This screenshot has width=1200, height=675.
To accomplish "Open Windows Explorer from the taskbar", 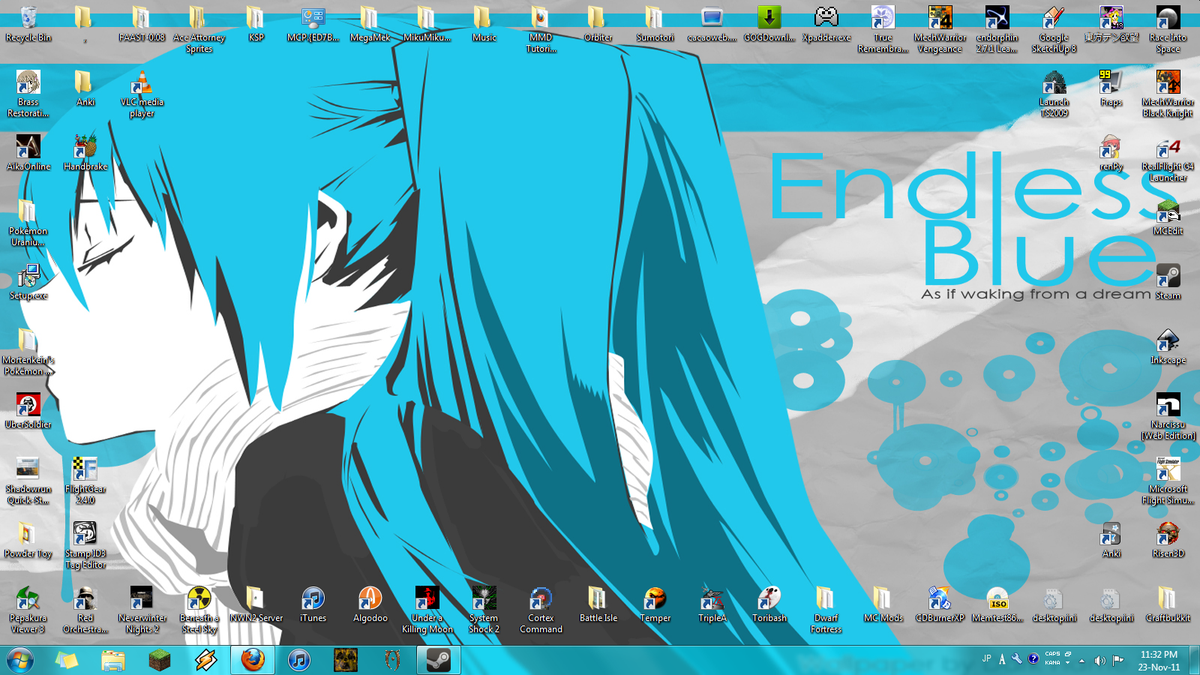I will (113, 660).
